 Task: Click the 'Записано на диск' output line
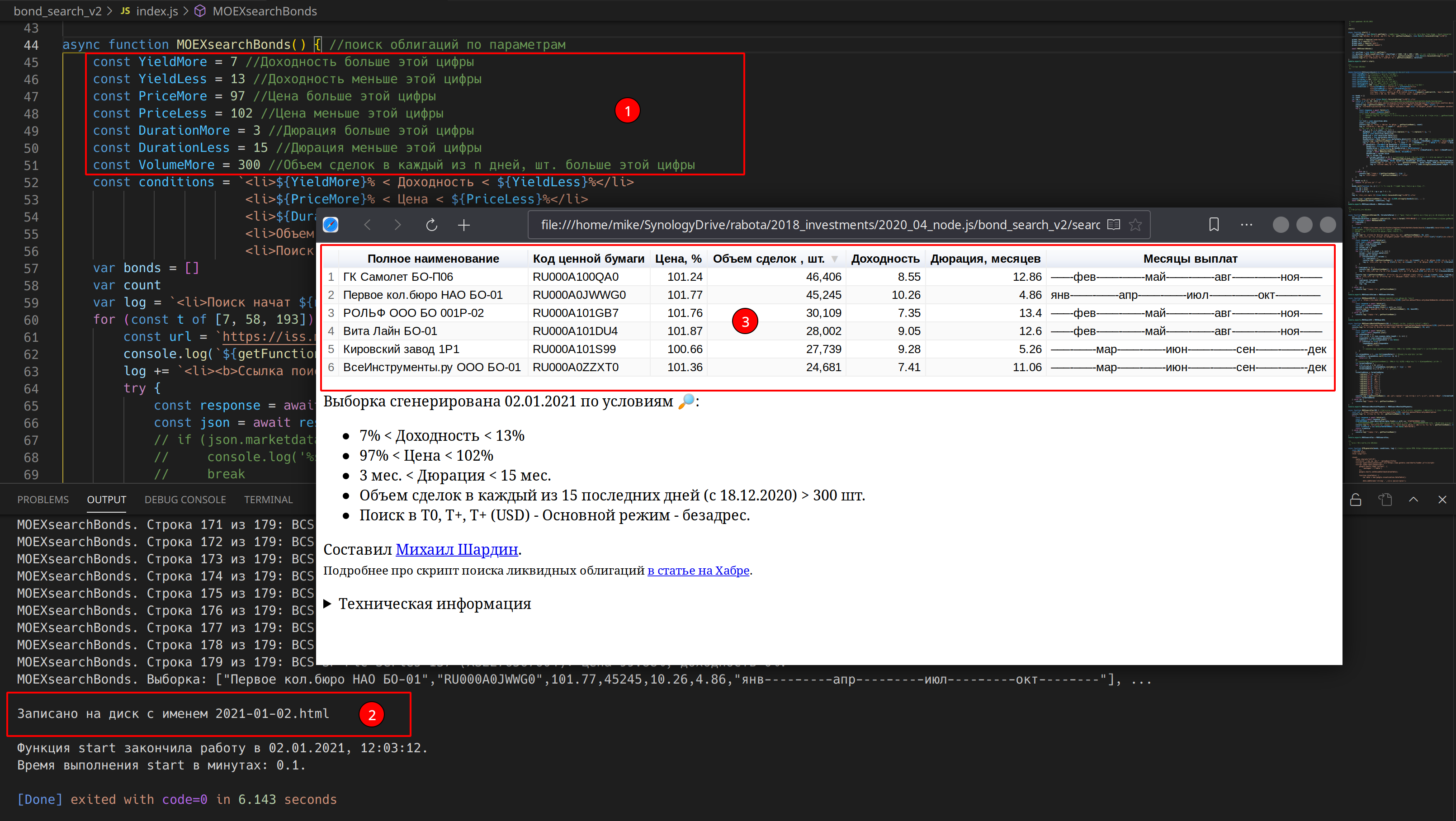tap(173, 714)
